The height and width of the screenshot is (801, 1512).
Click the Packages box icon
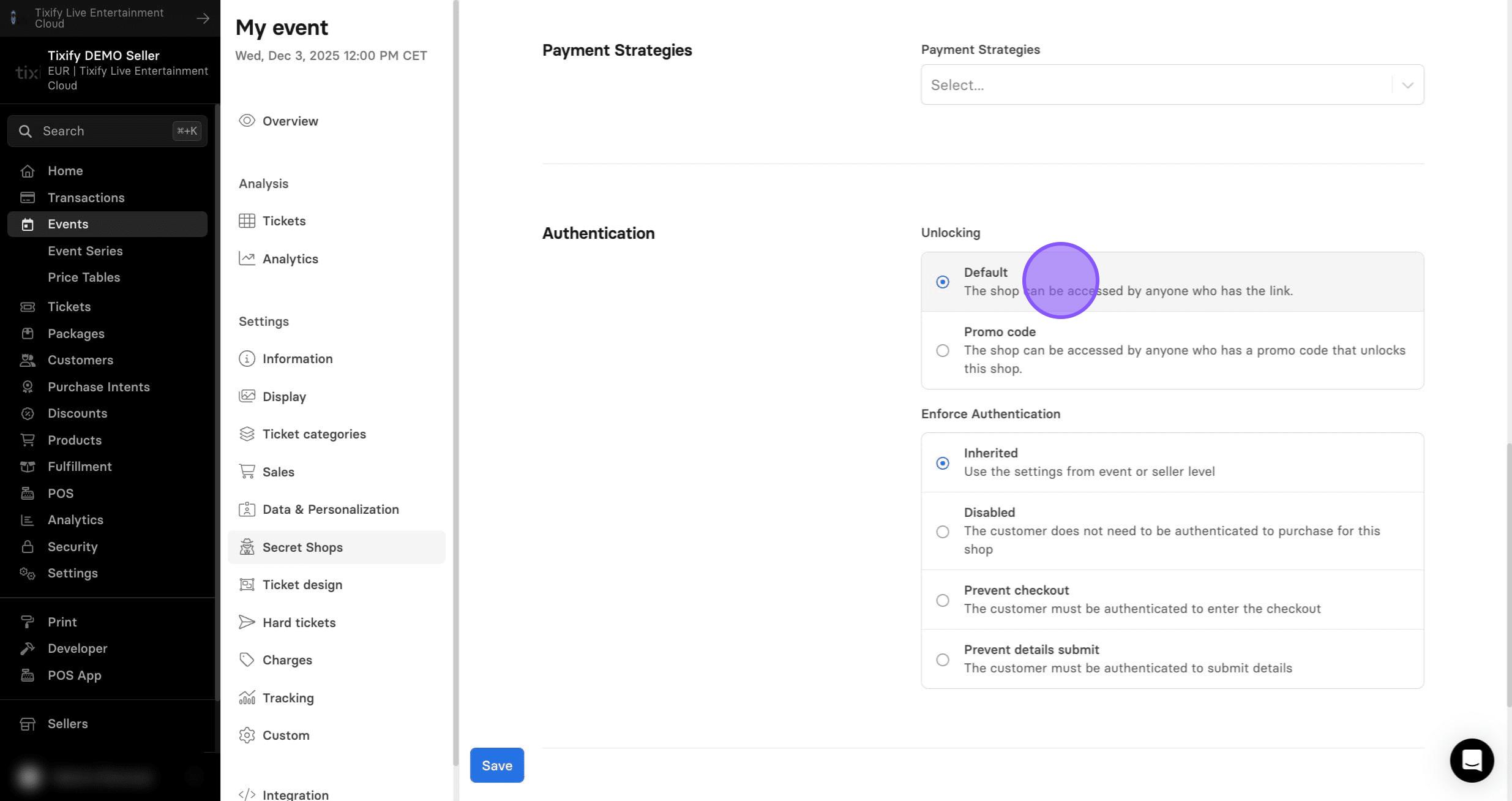(28, 334)
